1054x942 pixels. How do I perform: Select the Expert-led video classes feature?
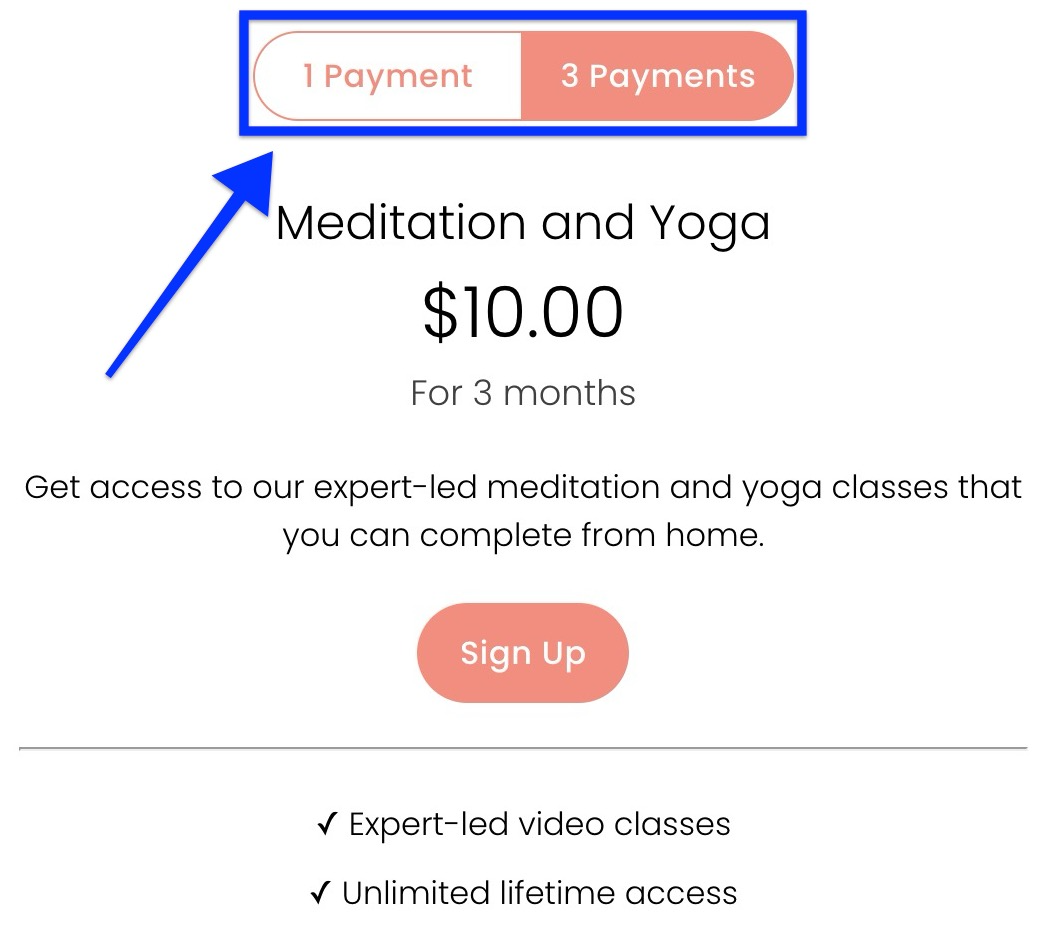tap(538, 823)
